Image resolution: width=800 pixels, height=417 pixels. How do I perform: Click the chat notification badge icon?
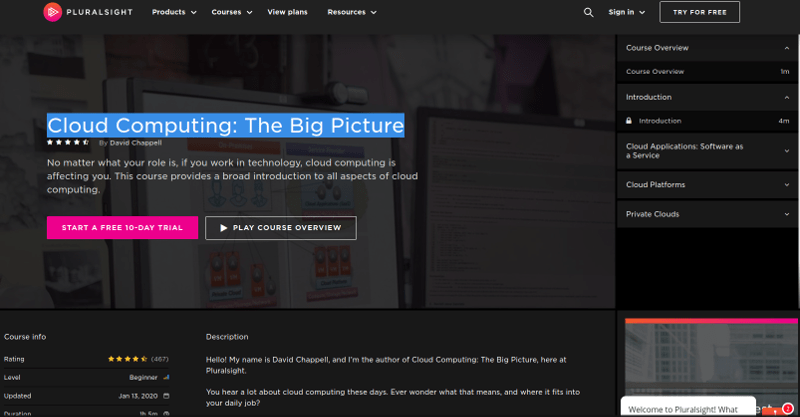click(787, 408)
